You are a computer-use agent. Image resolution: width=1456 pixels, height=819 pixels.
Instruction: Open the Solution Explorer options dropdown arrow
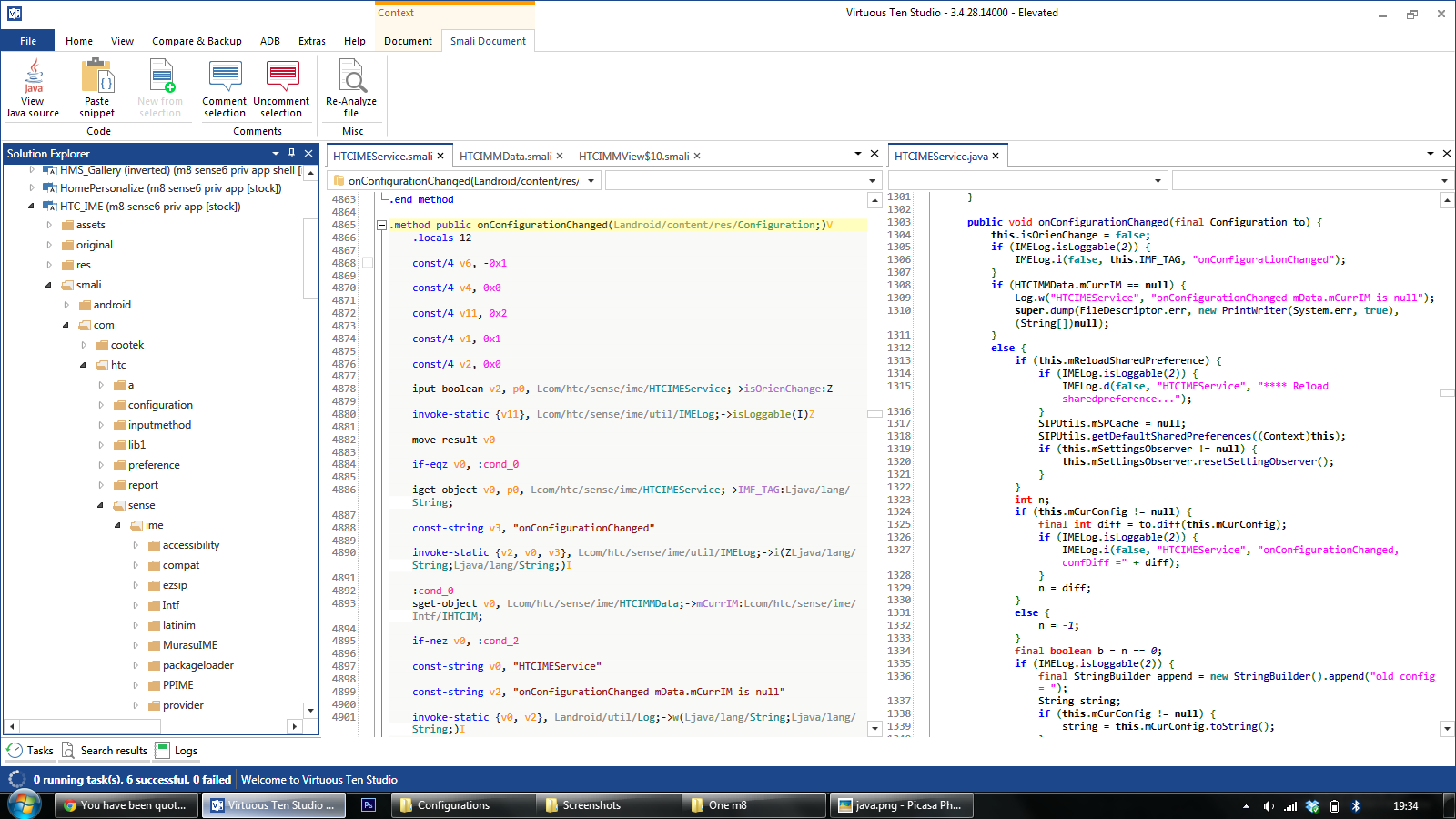(x=275, y=153)
